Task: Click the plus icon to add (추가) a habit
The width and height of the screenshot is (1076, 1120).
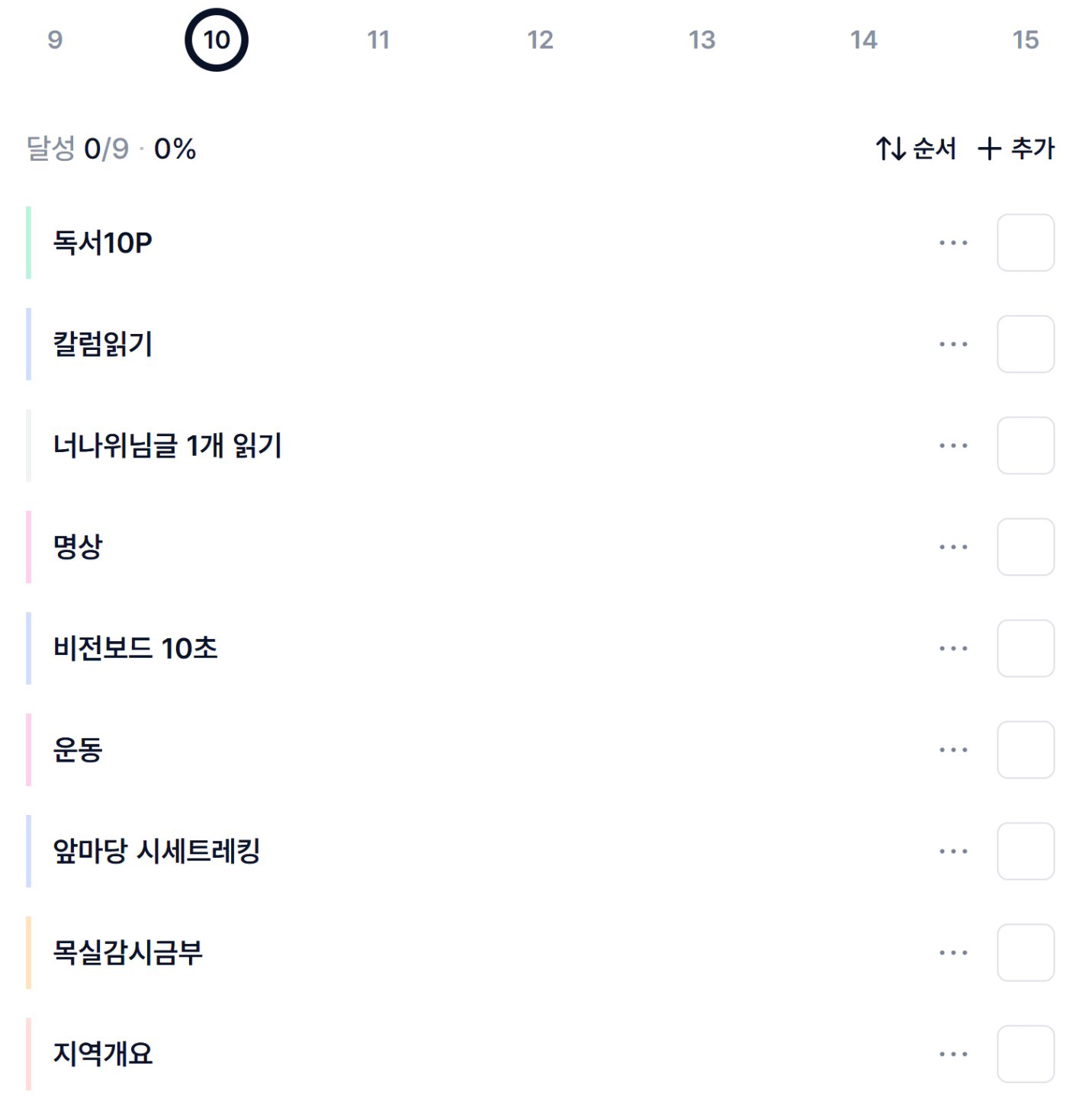Action: [989, 149]
